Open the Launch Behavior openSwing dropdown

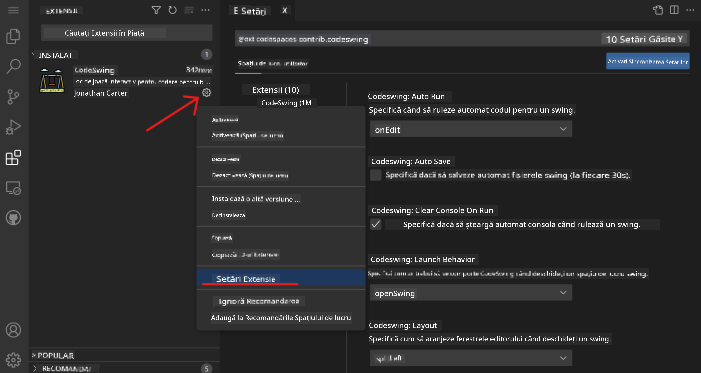(x=471, y=293)
